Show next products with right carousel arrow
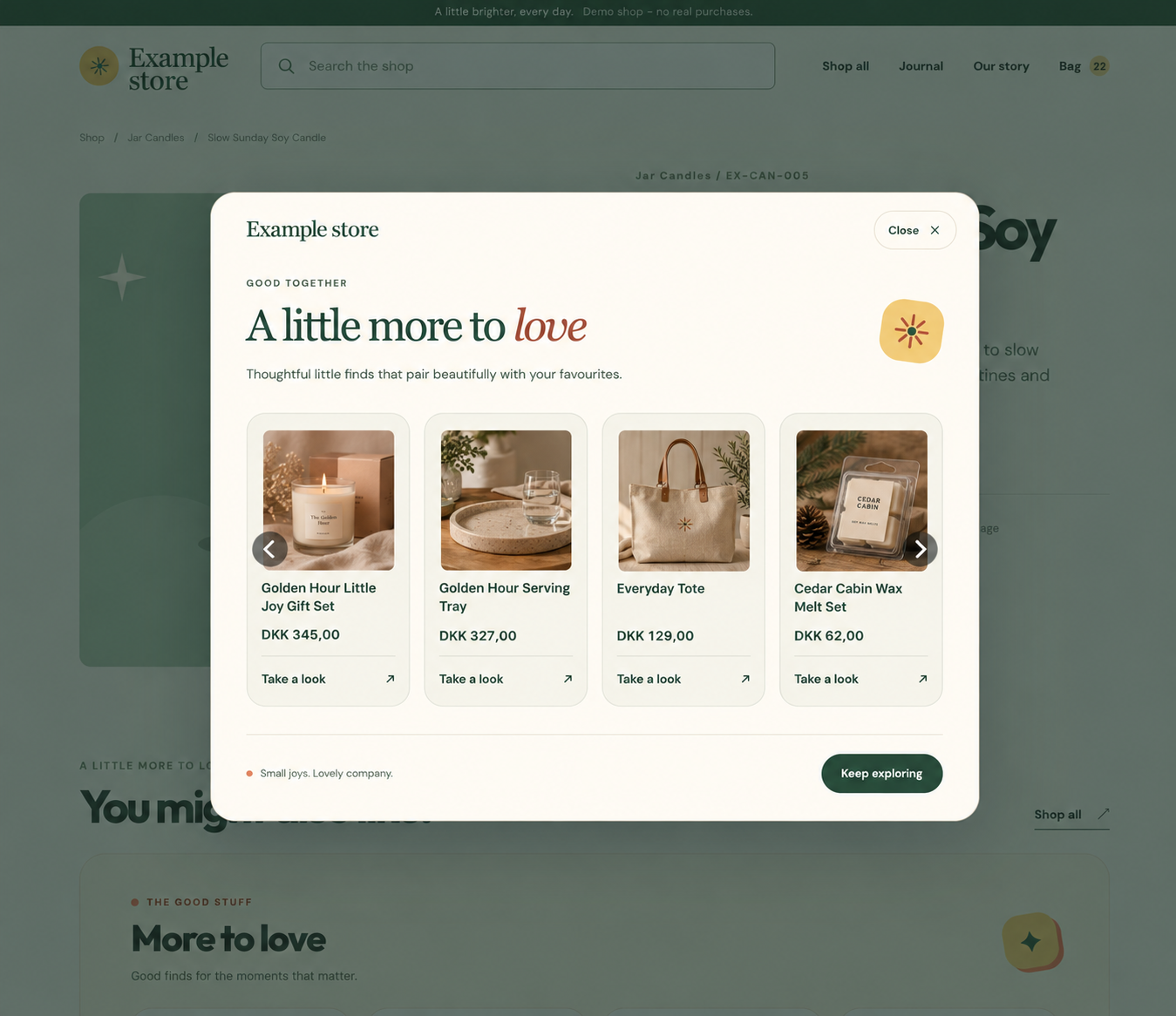 tap(920, 549)
